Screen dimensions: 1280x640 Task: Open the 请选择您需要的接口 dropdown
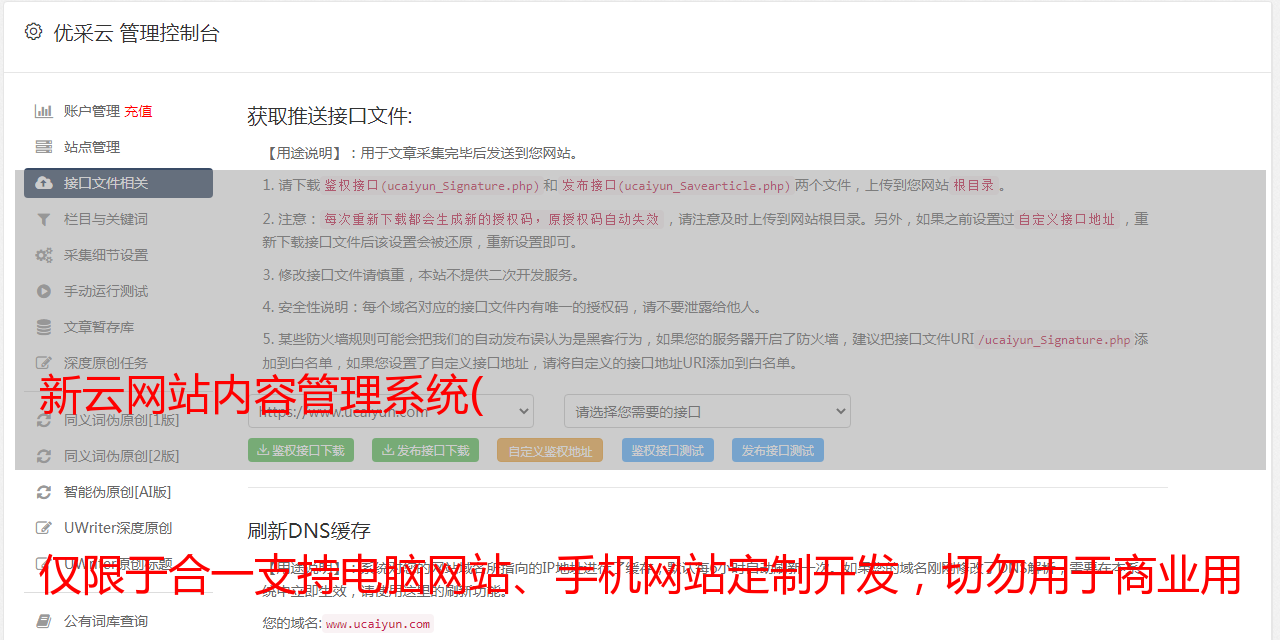click(707, 411)
